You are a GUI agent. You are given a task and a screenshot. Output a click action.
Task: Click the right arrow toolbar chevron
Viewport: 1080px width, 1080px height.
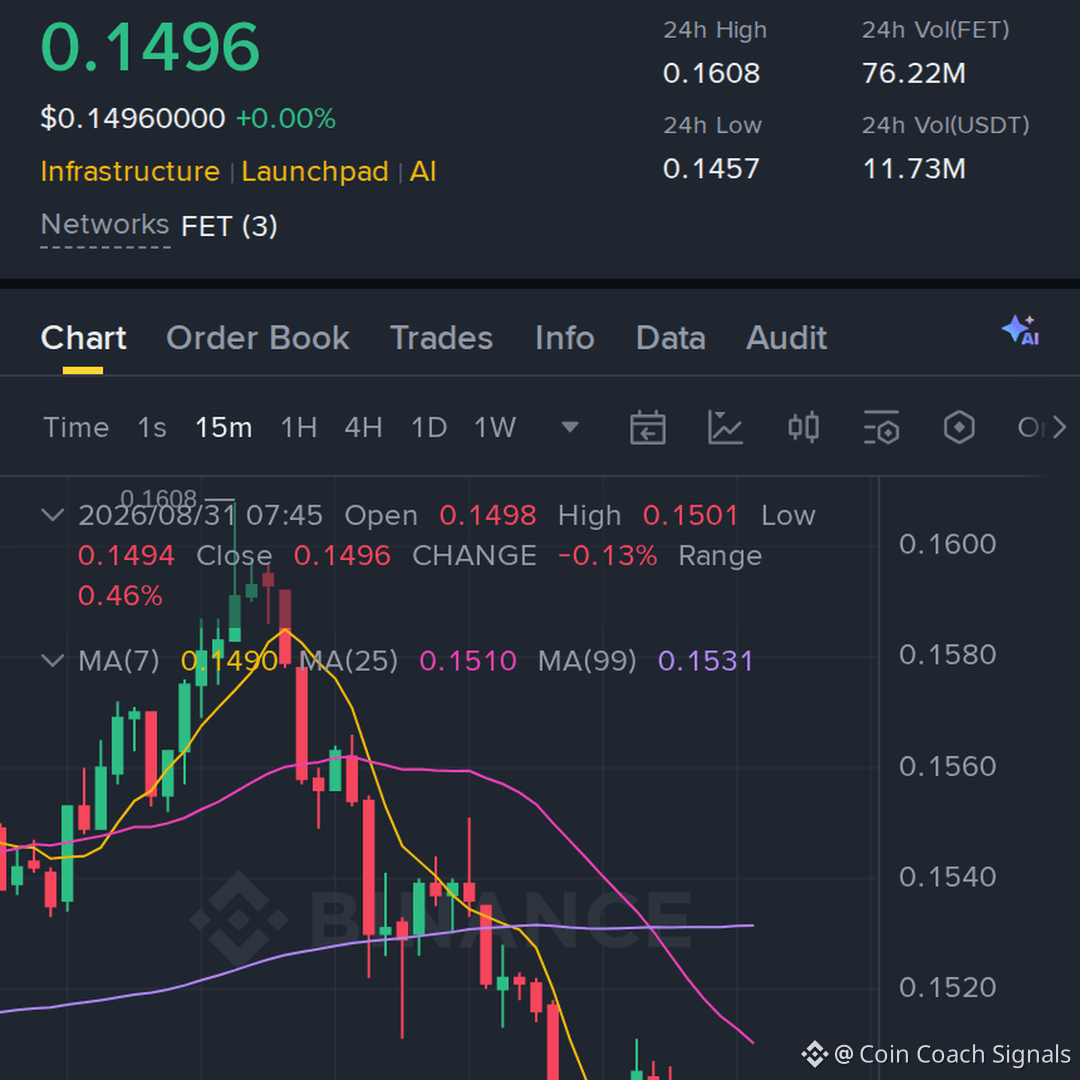point(1059,428)
